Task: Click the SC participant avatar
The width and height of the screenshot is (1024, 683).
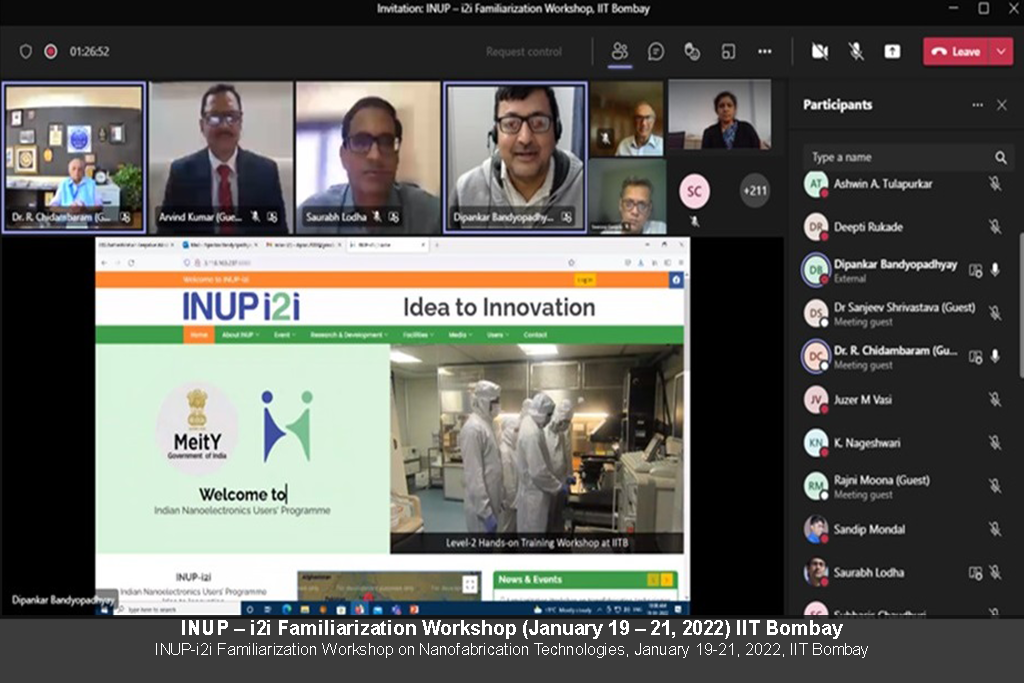Action: click(694, 191)
